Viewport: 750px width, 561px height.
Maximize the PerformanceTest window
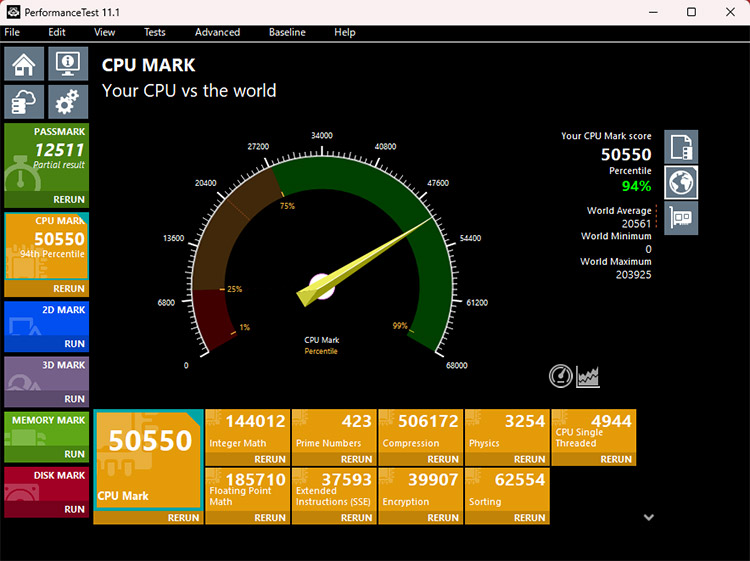click(691, 12)
